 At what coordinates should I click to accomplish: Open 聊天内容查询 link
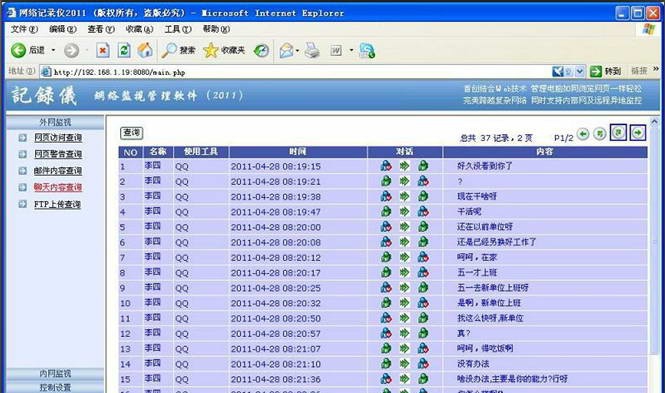click(58, 187)
